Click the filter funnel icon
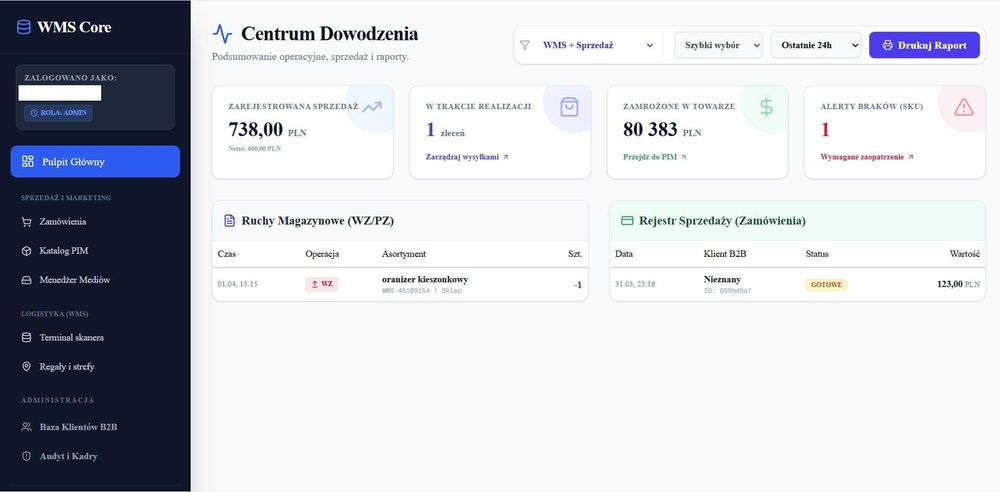 526,45
